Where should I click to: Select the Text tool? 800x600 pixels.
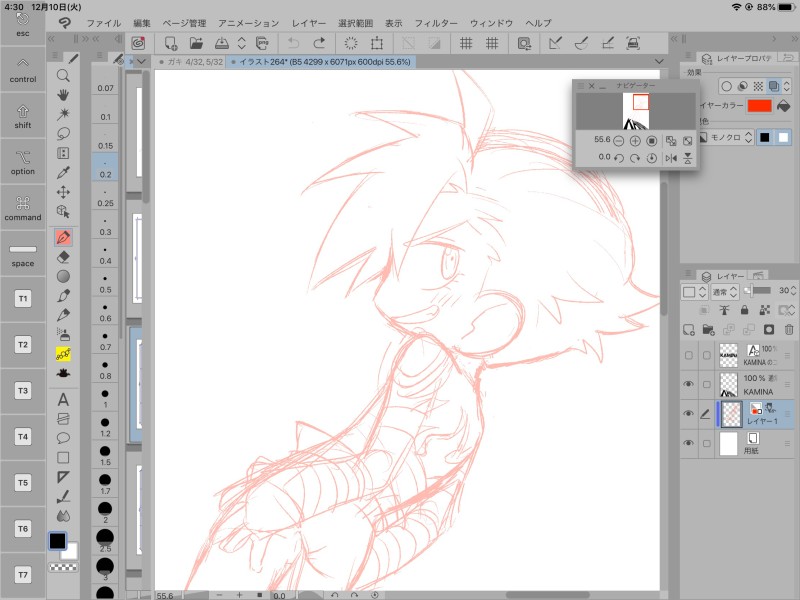pos(63,399)
